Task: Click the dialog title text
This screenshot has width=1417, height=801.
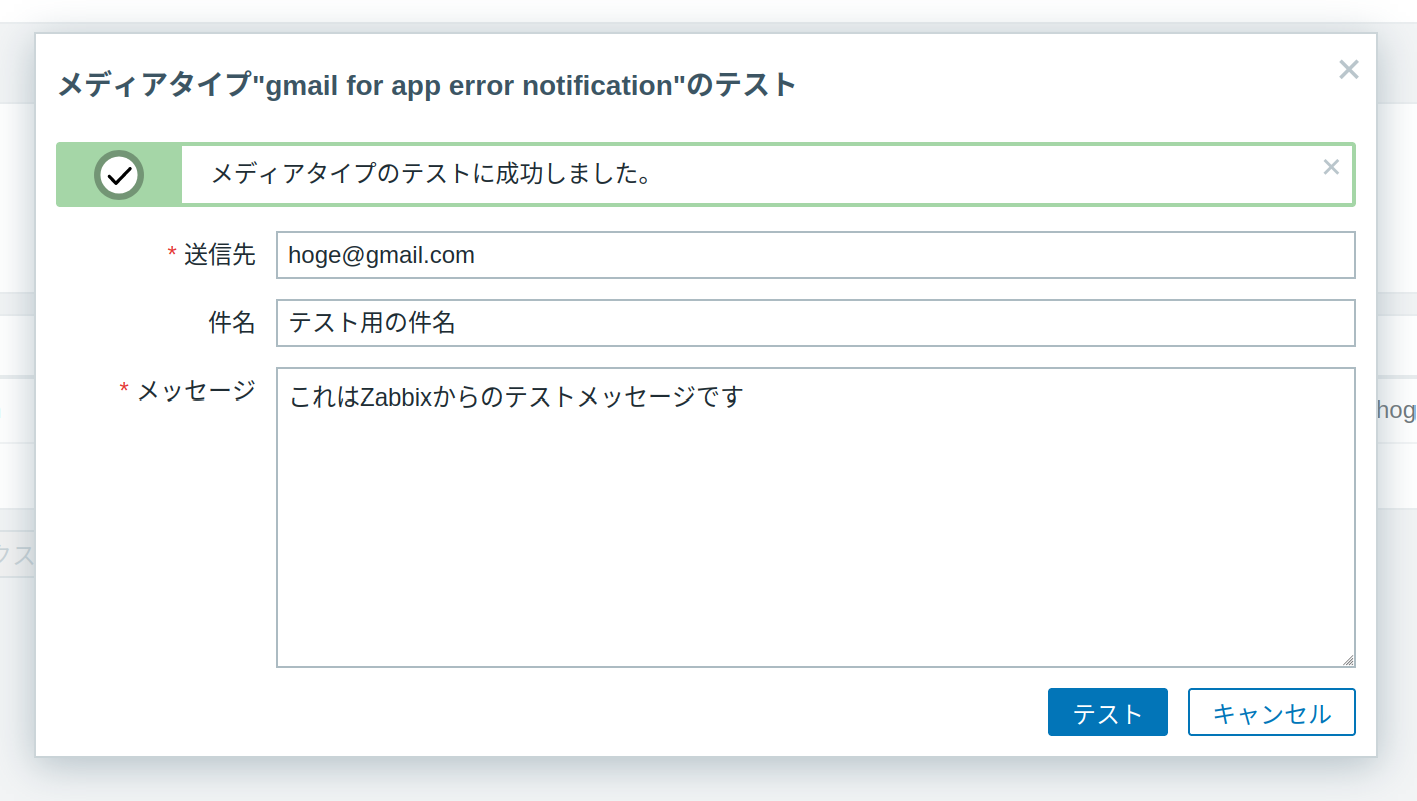Action: (427, 85)
